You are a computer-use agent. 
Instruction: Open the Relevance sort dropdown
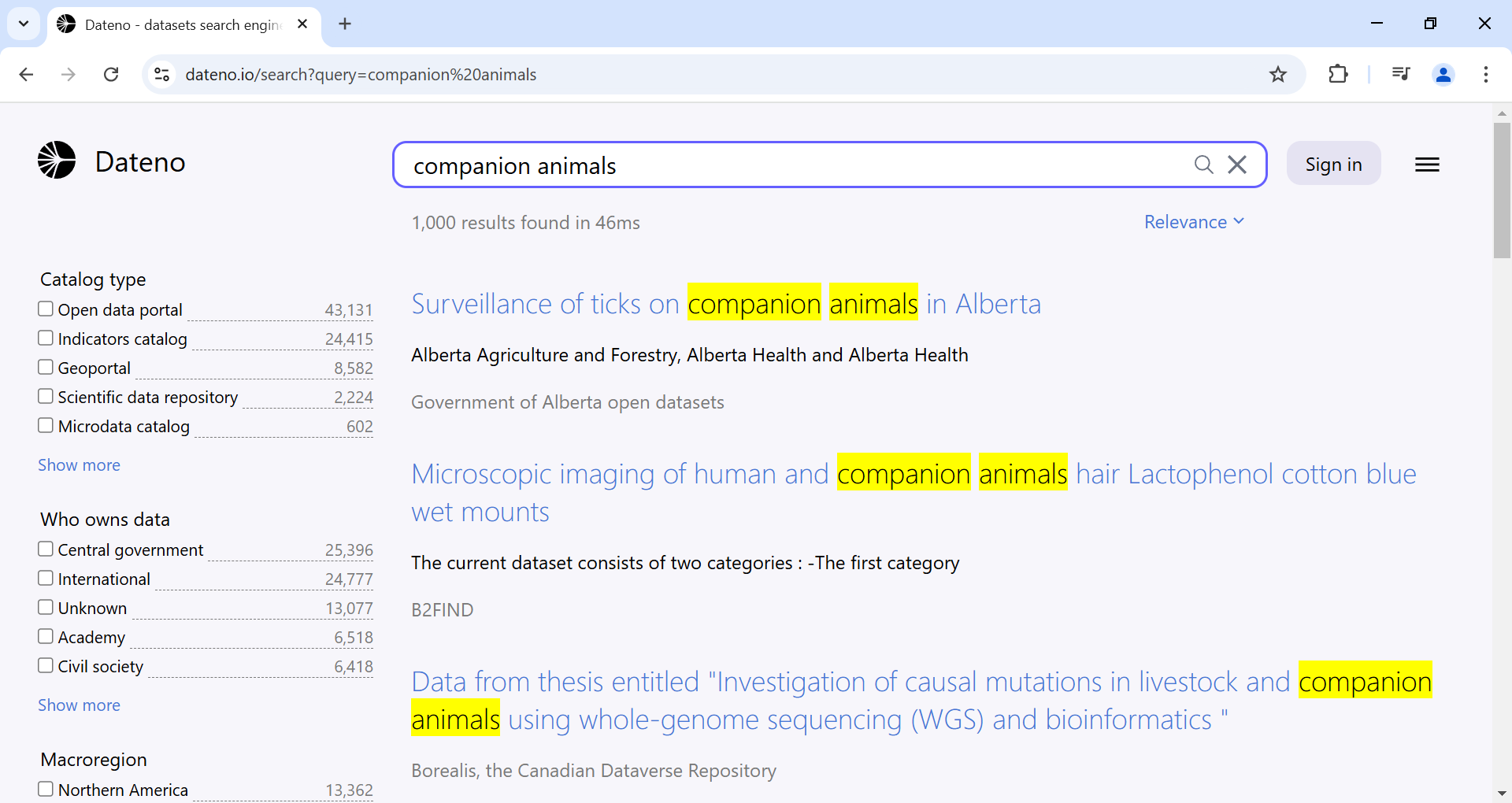click(x=1194, y=222)
